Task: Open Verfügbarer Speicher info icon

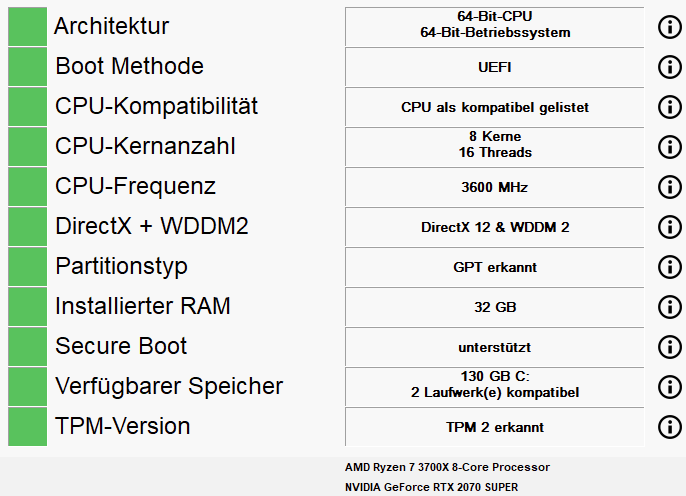Action: (x=670, y=387)
